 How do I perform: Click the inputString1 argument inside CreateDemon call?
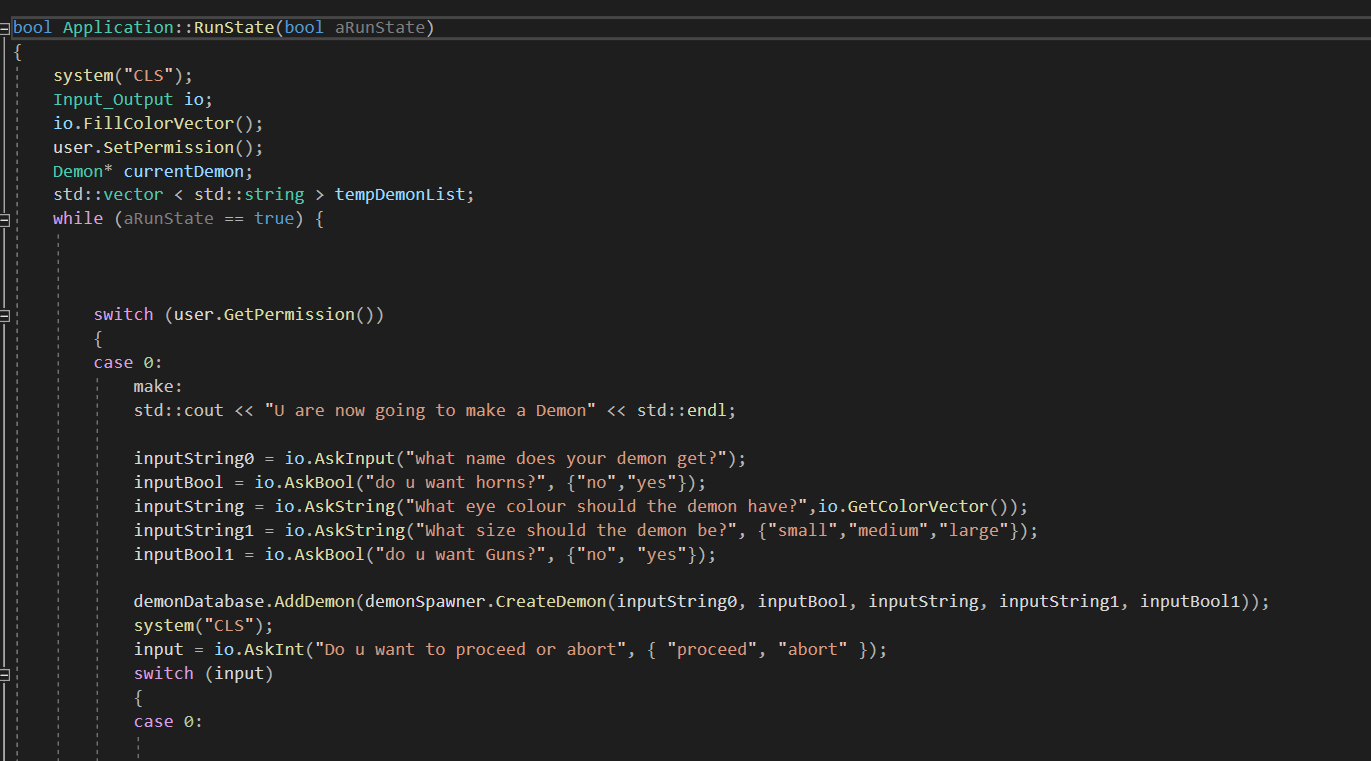click(1059, 602)
